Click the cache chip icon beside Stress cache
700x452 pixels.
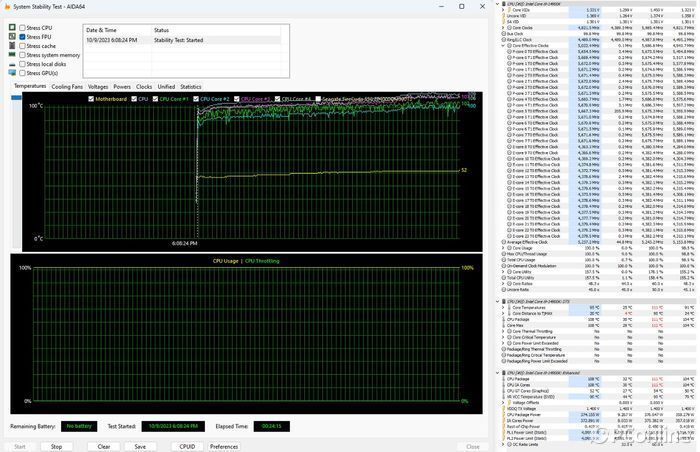point(12,46)
